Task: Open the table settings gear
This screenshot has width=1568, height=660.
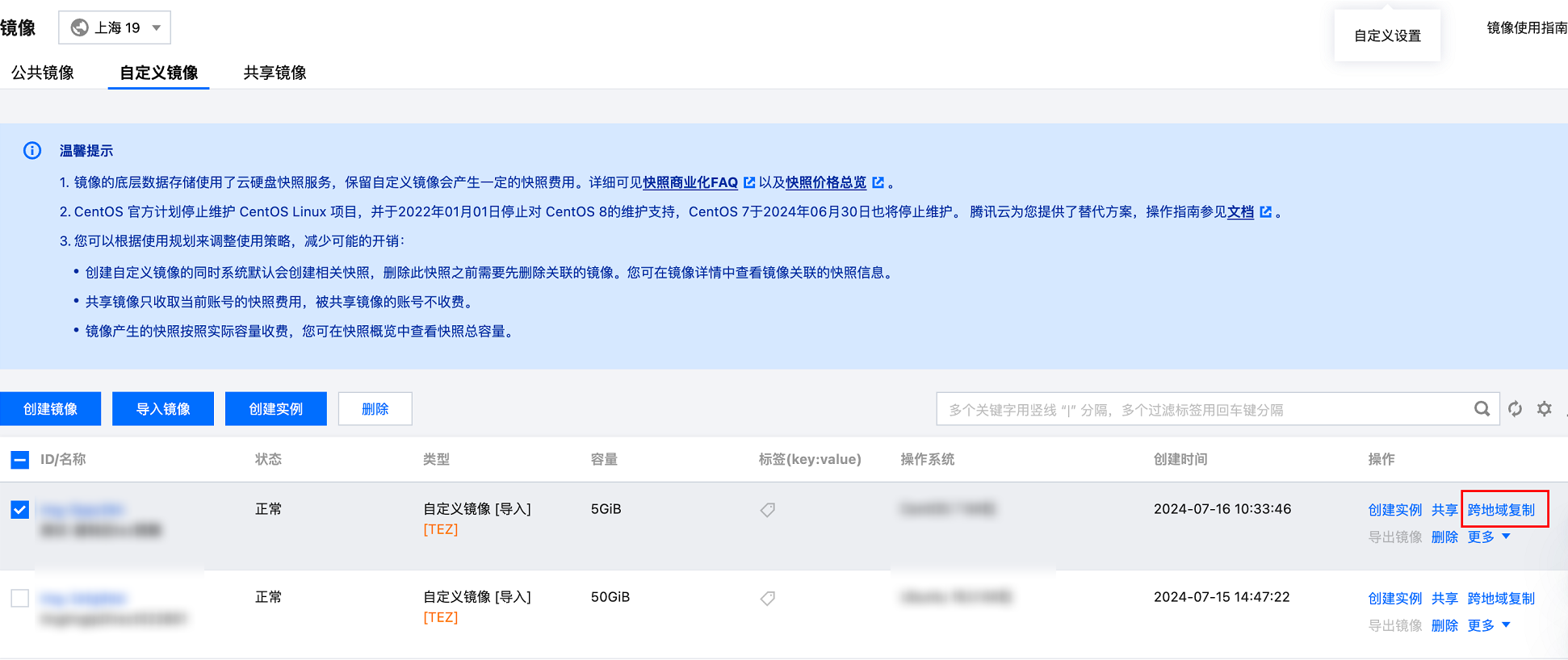Action: 1545,409
